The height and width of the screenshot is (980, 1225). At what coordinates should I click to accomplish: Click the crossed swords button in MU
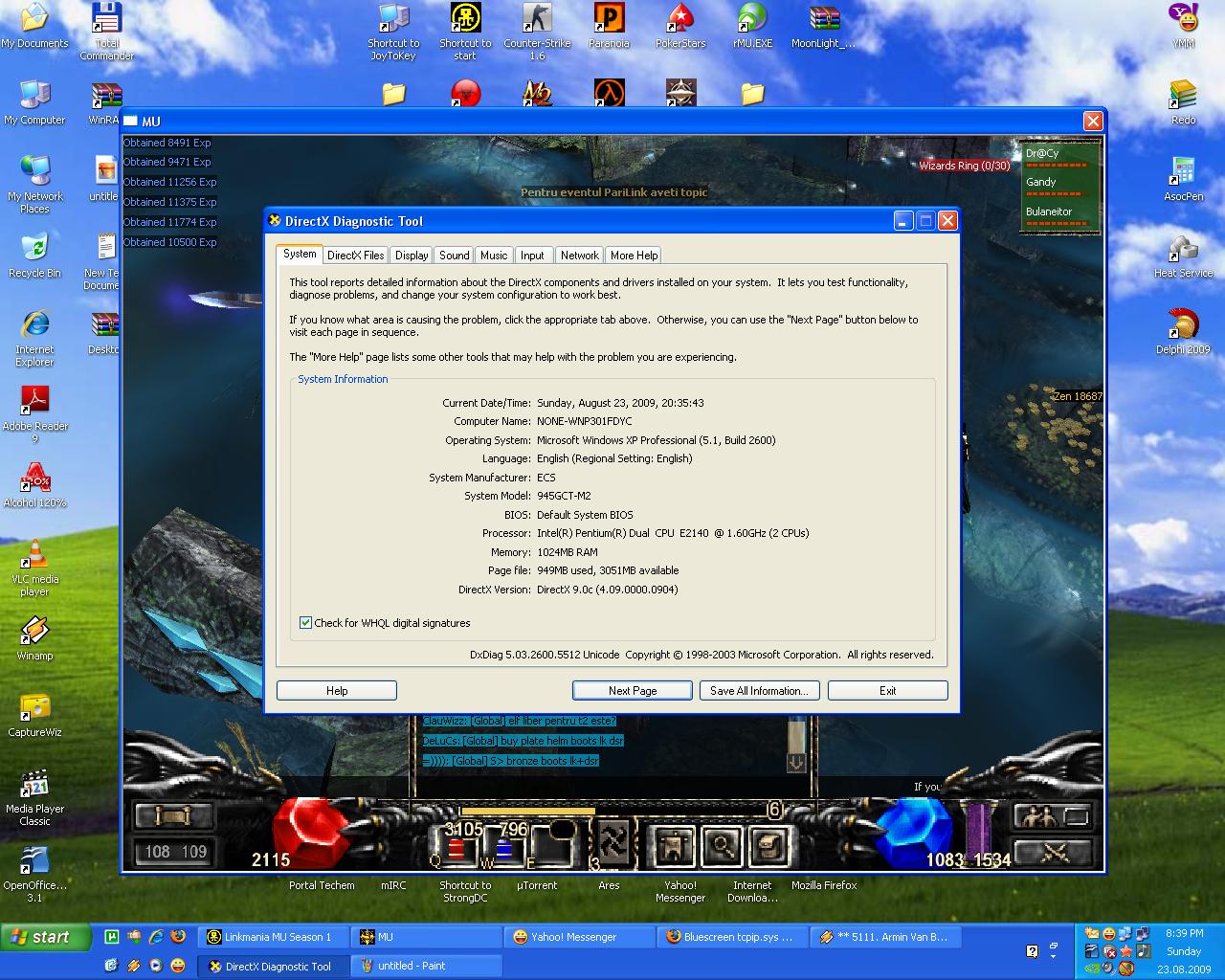coord(1052,851)
